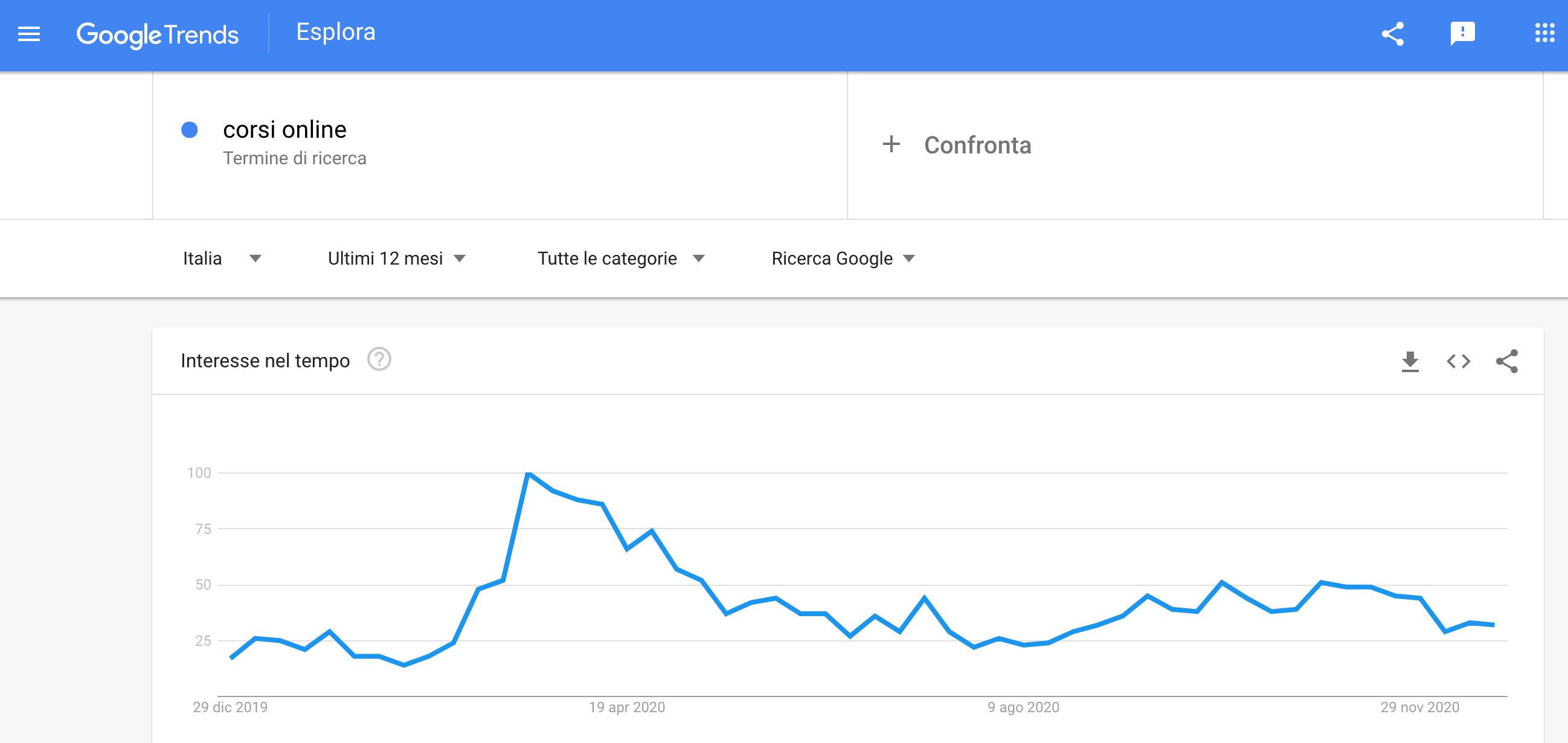Image resolution: width=1568 pixels, height=743 pixels.
Task: Click the chart peak at value 100
Action: (x=529, y=474)
